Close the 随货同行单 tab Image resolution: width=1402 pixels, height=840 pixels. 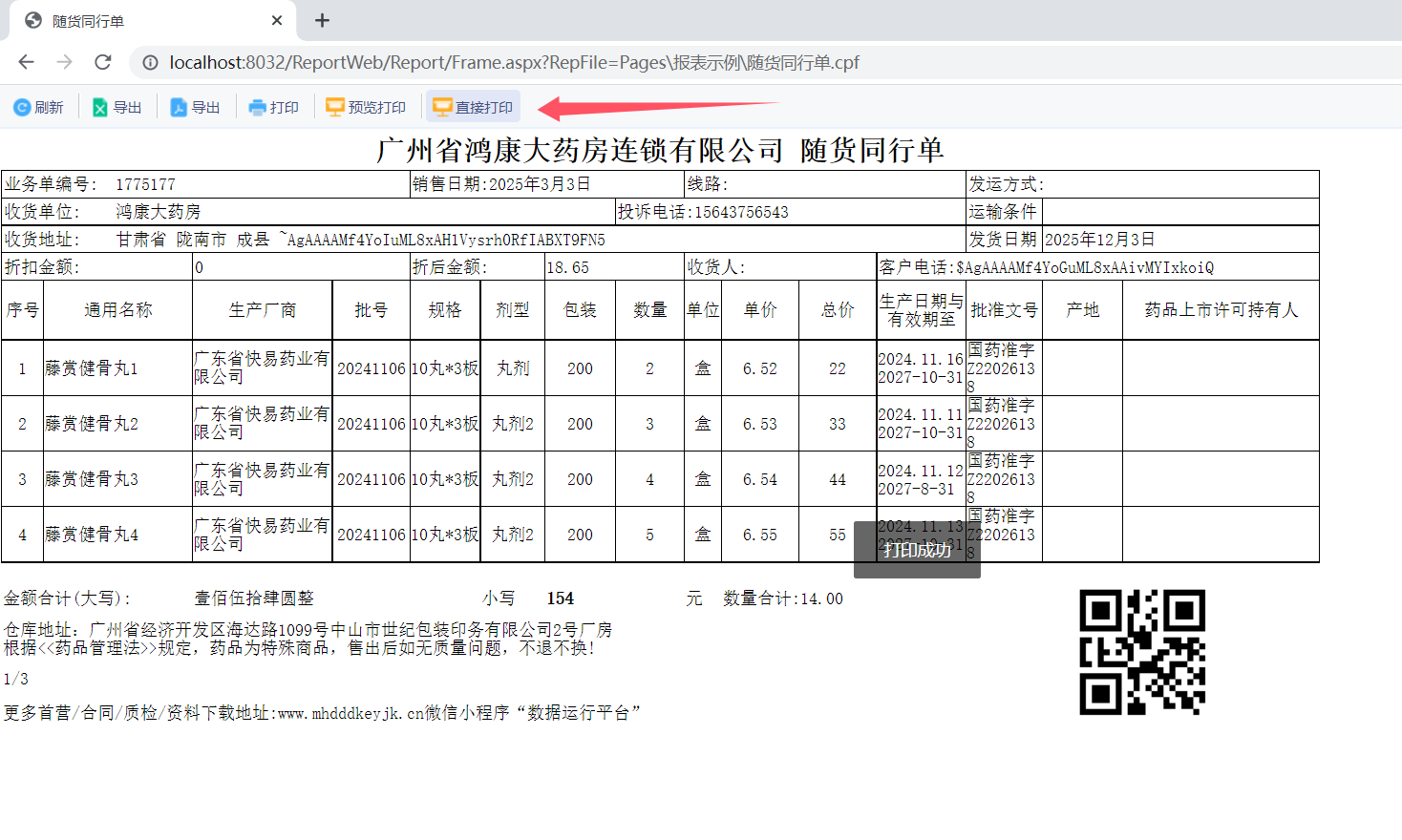coord(277,20)
